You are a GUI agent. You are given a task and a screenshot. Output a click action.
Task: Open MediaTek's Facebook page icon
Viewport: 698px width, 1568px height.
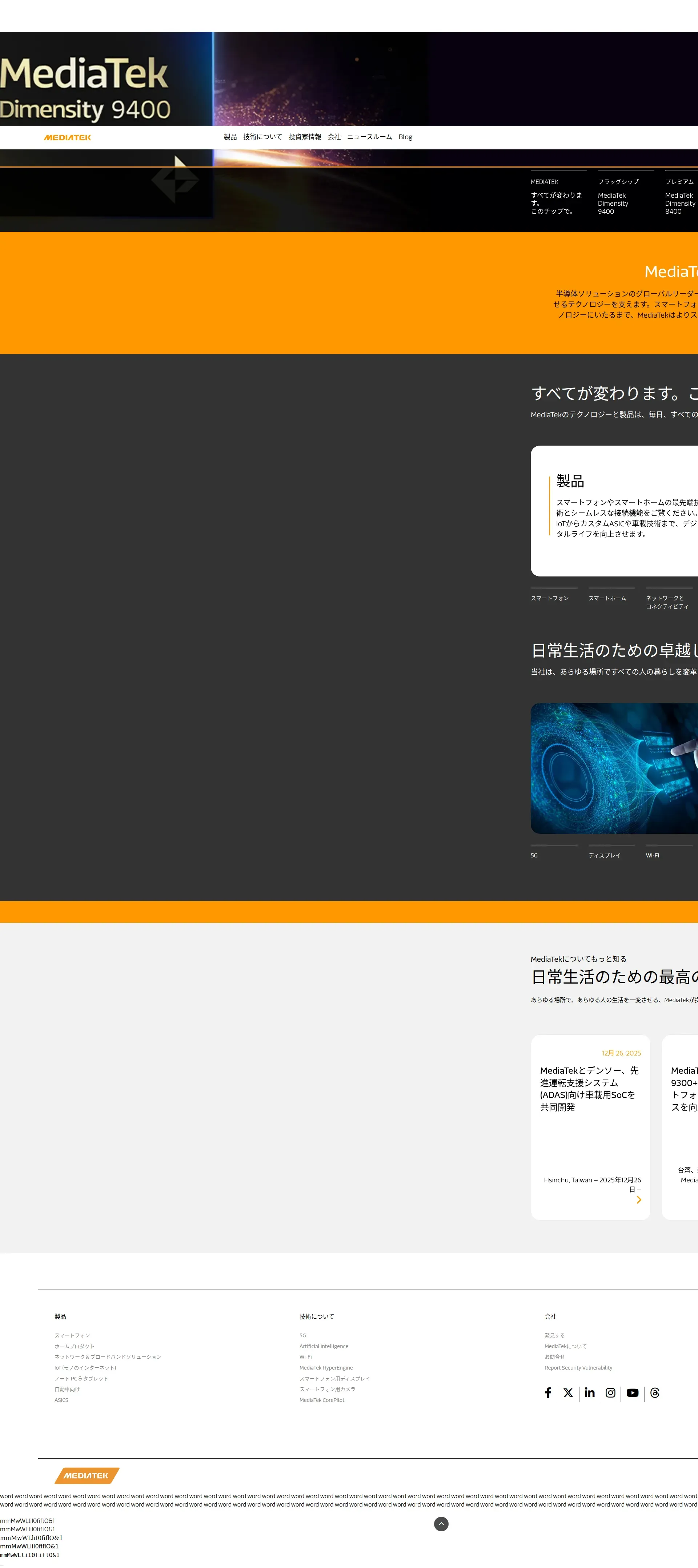[547, 1393]
